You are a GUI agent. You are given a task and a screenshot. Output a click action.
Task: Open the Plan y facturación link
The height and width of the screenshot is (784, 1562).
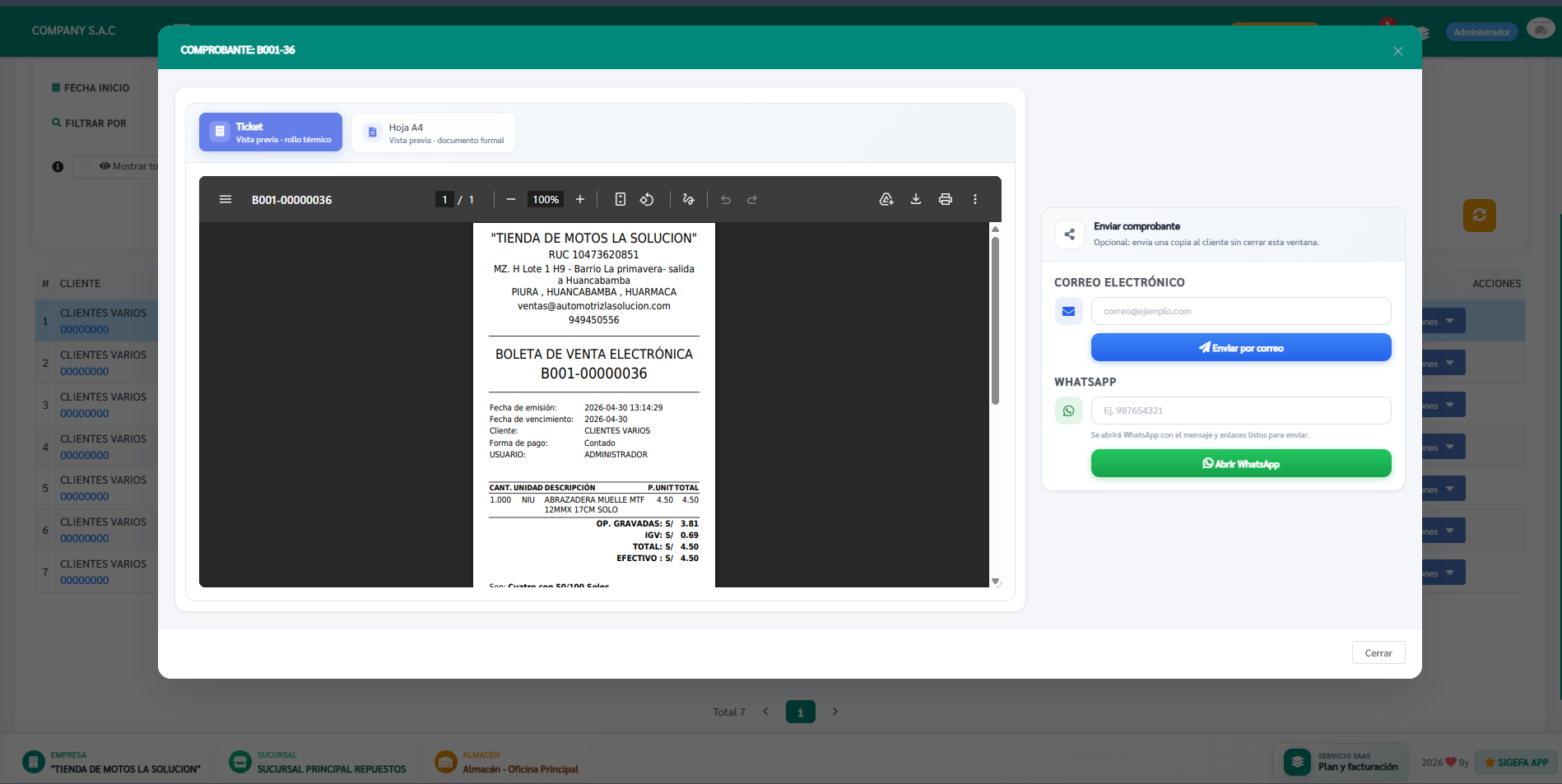click(1358, 767)
